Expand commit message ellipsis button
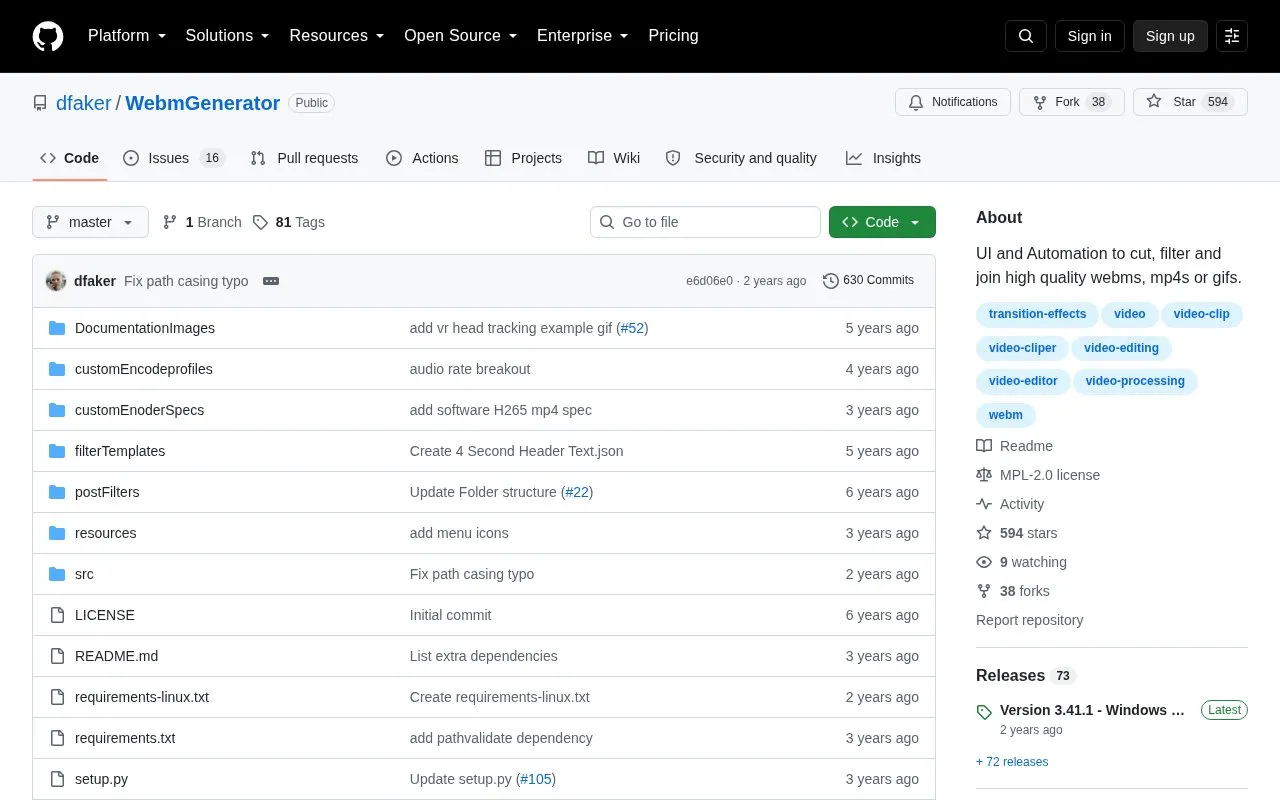Screen dimensions: 1280x800 pos(271,281)
